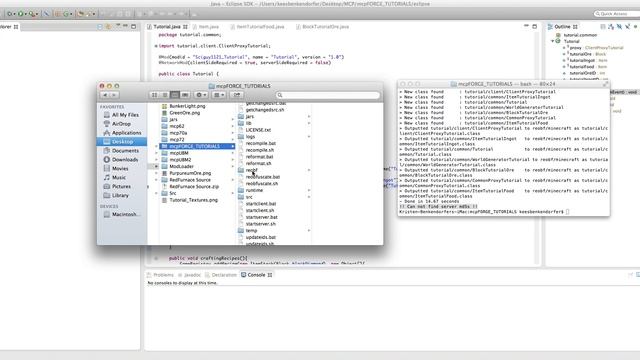Image resolution: width=640 pixels, height=360 pixels.
Task: Expand the mcp62 folder in Finder
Action: (x=233, y=126)
